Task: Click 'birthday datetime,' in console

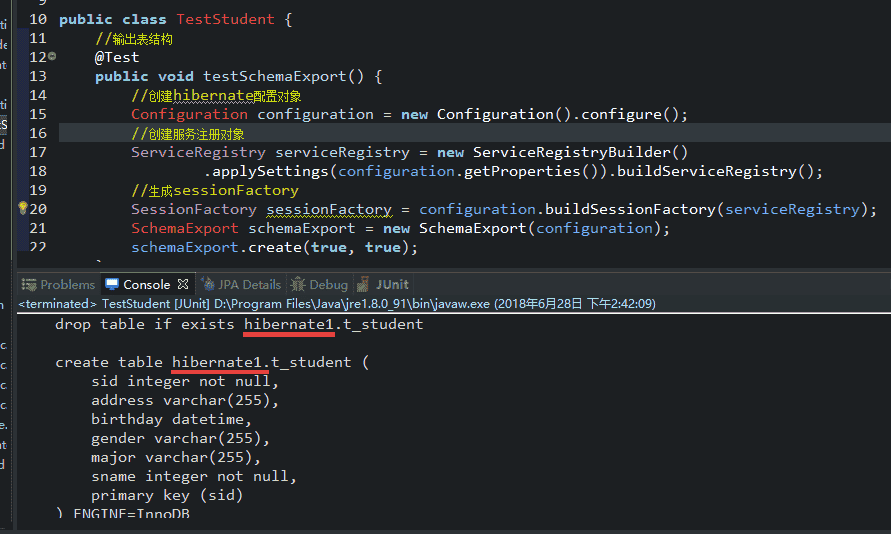Action: (x=171, y=419)
